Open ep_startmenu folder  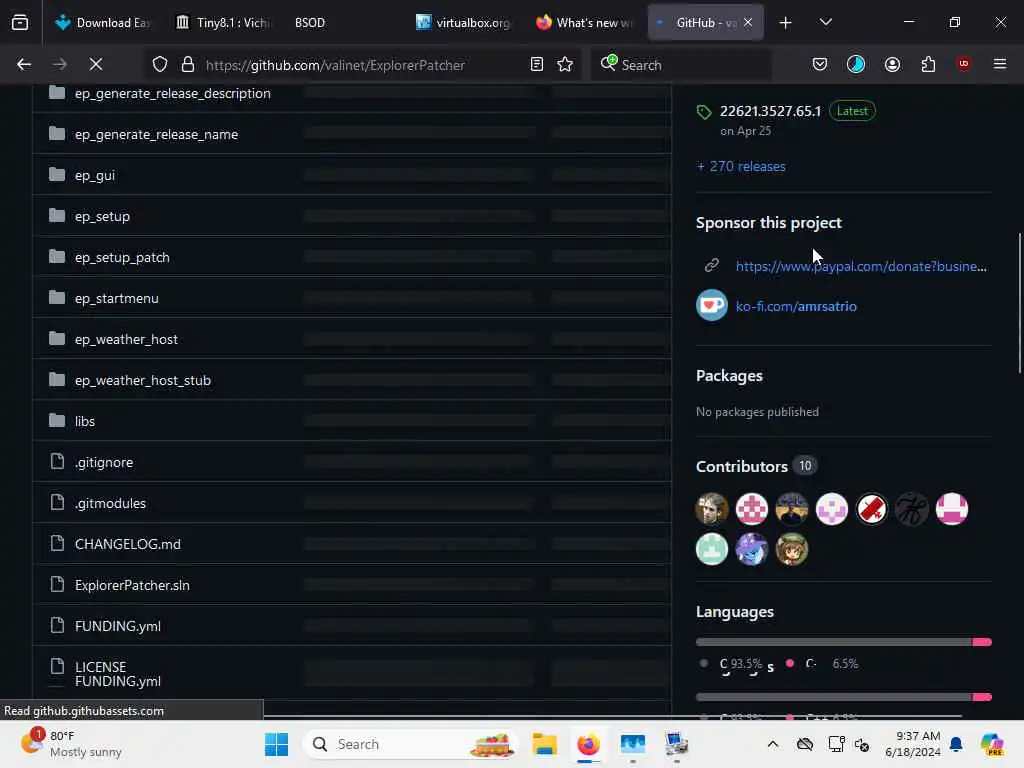pos(116,298)
